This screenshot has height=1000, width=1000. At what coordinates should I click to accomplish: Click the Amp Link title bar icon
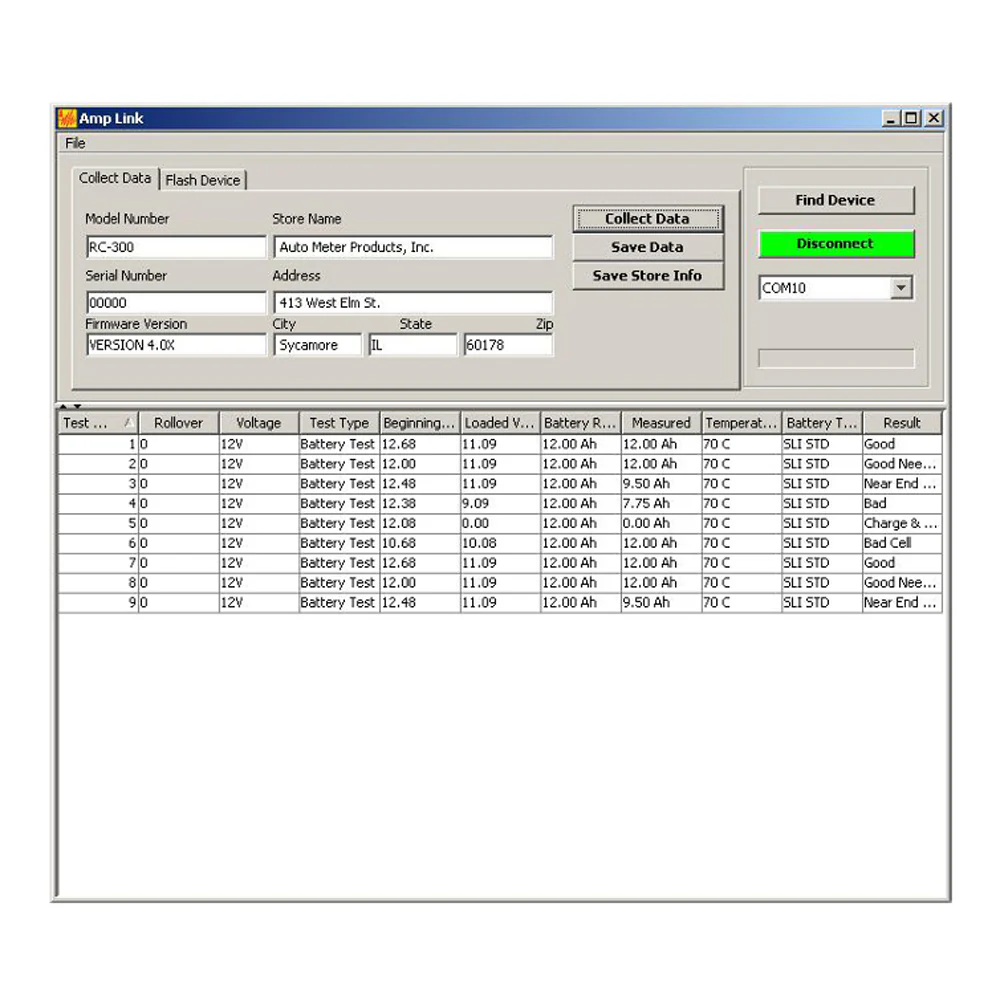click(x=67, y=118)
